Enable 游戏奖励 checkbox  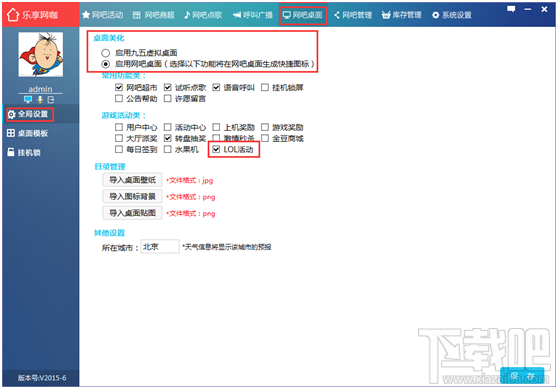point(265,127)
